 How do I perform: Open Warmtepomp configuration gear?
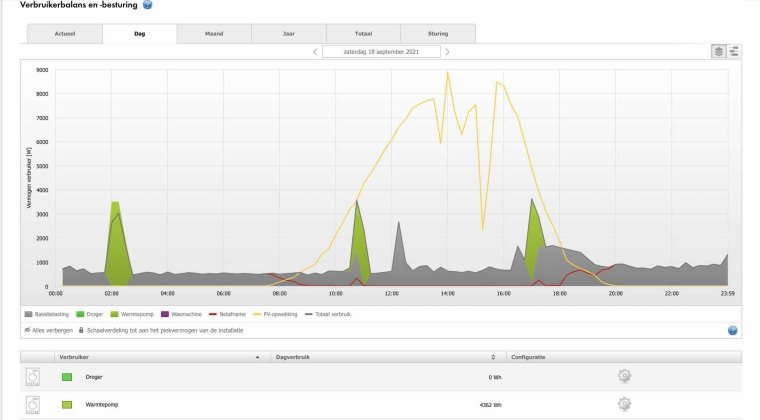click(x=624, y=404)
